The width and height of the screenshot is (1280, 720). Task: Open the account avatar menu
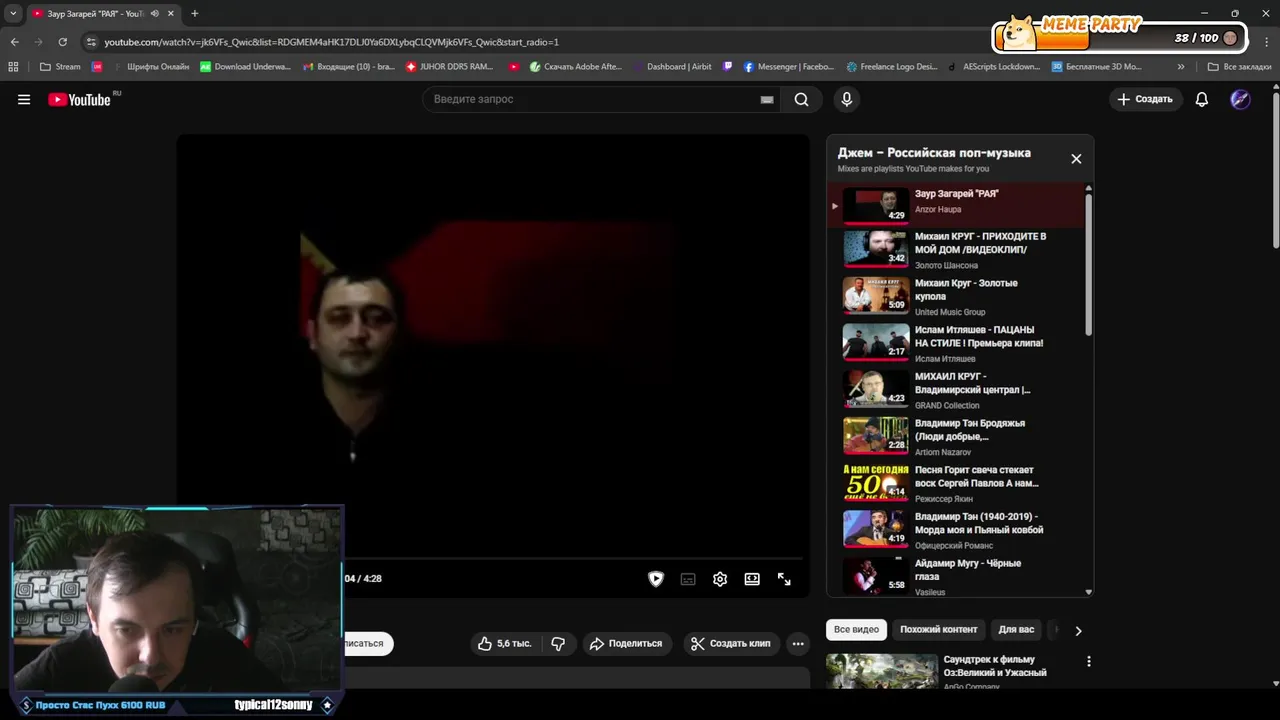tap(1240, 99)
